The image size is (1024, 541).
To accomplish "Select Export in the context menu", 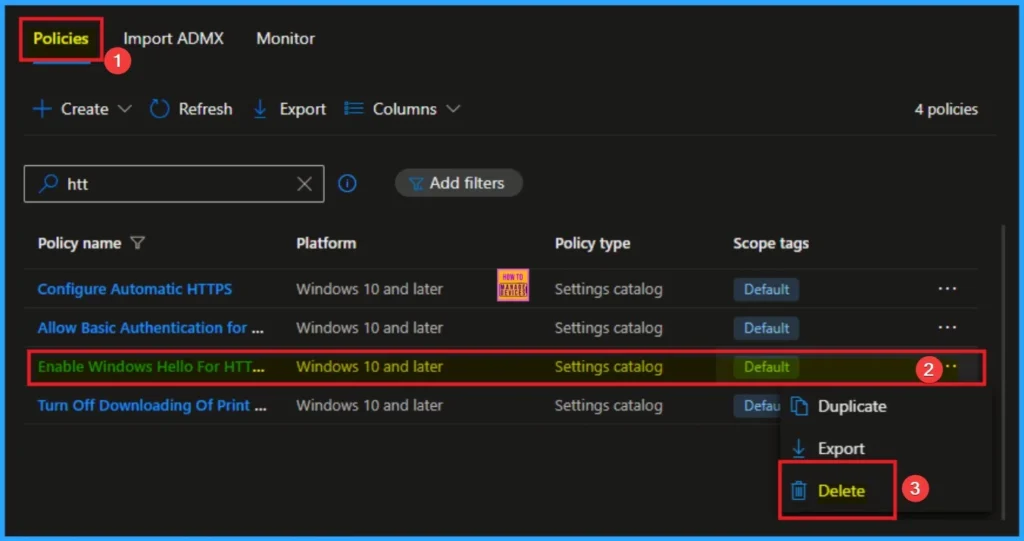I will [x=840, y=449].
